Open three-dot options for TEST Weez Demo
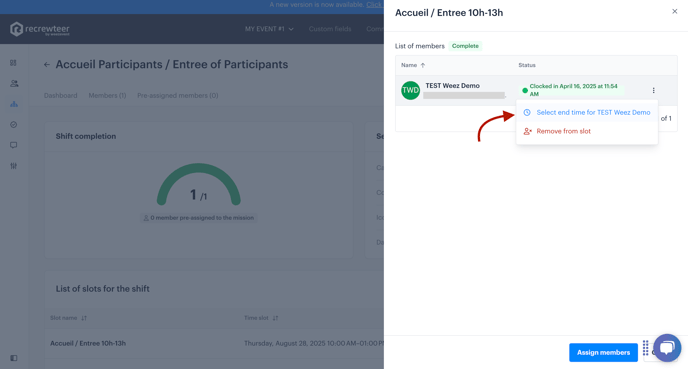 point(653,90)
